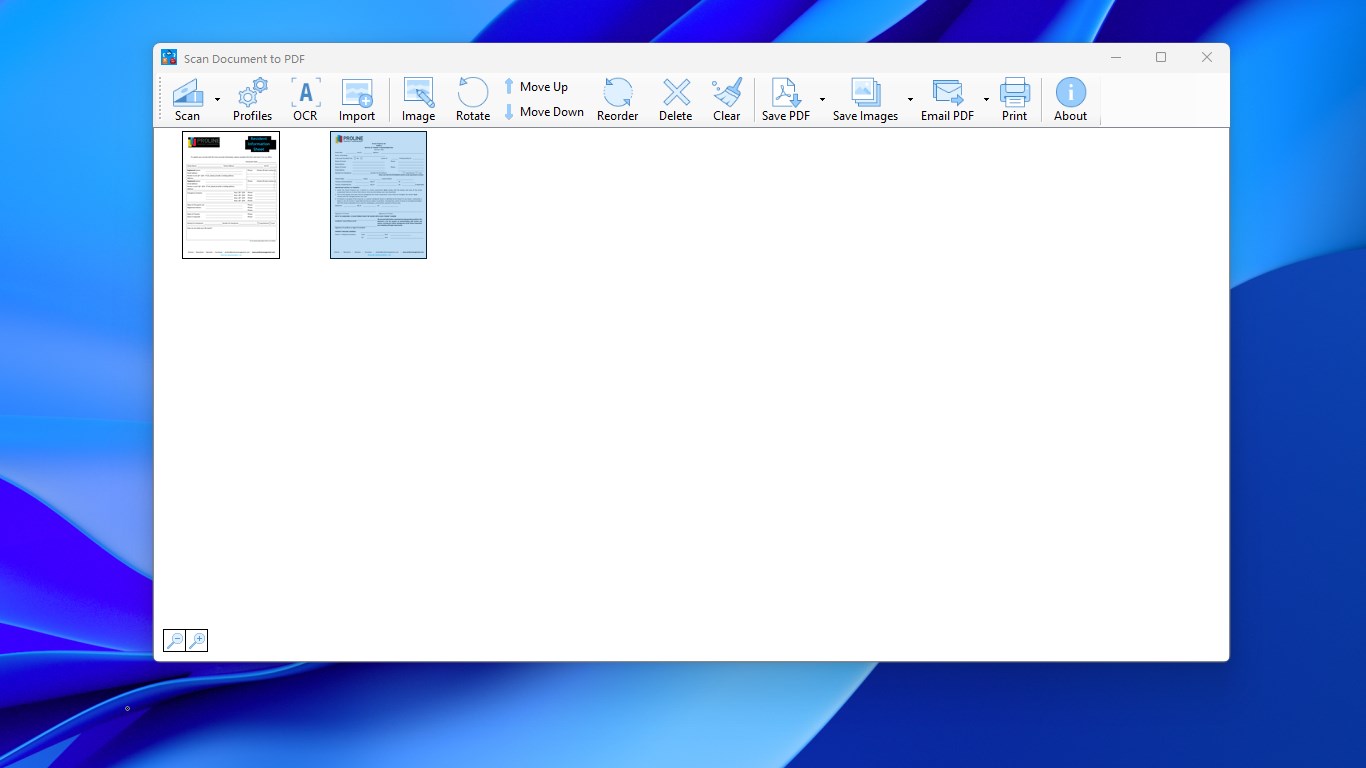Open the About dialog

[1070, 98]
